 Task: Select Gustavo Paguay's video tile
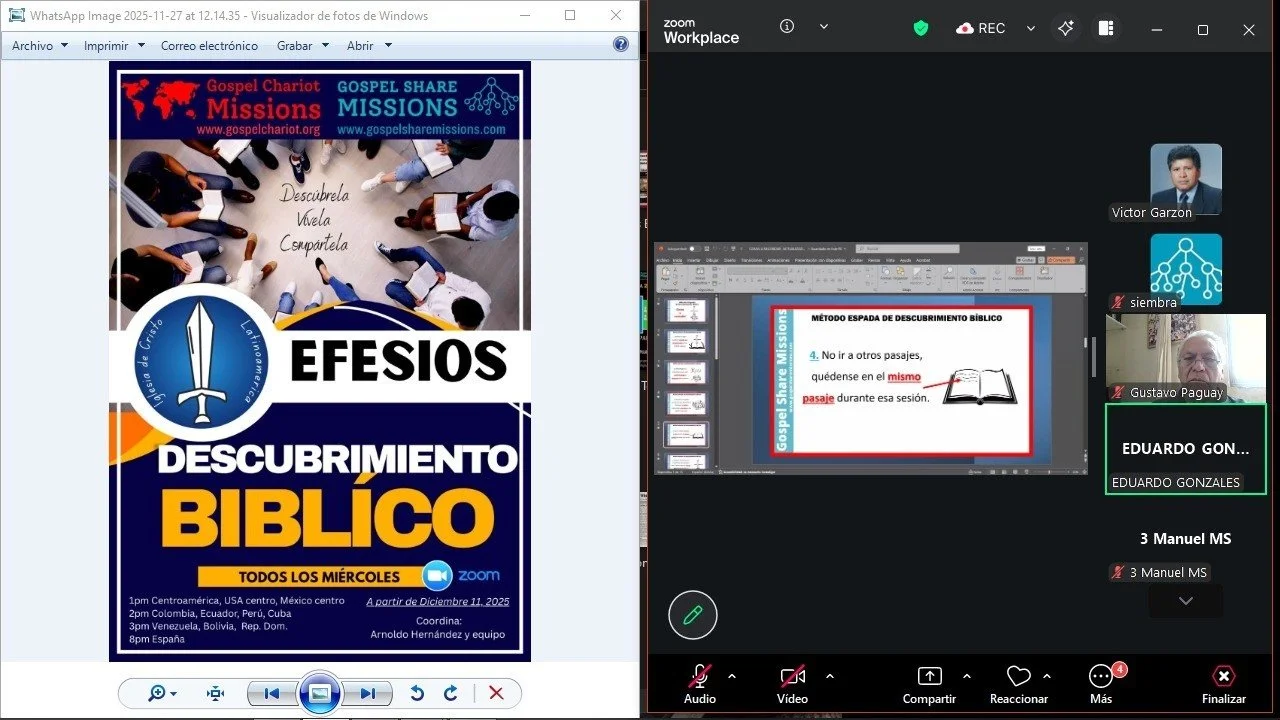[1186, 358]
